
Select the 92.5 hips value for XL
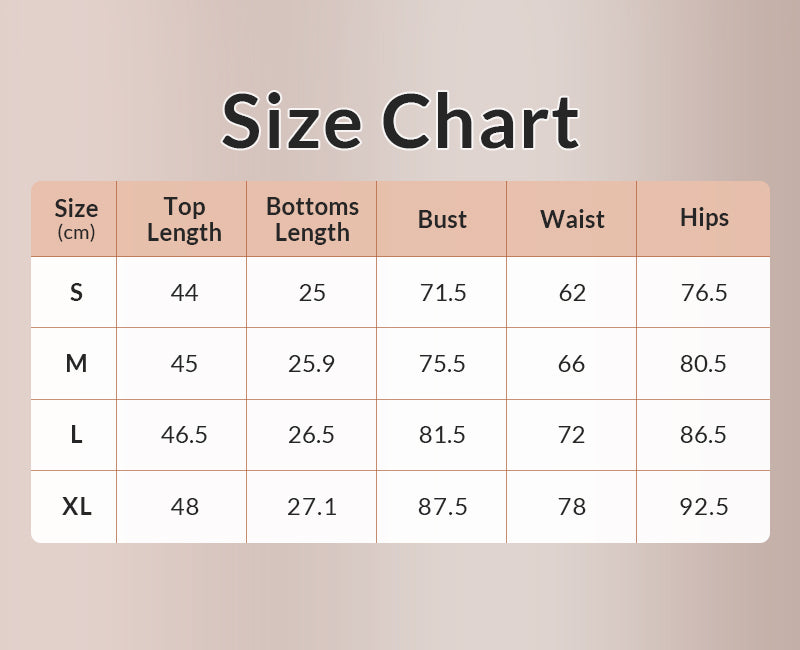(x=704, y=507)
